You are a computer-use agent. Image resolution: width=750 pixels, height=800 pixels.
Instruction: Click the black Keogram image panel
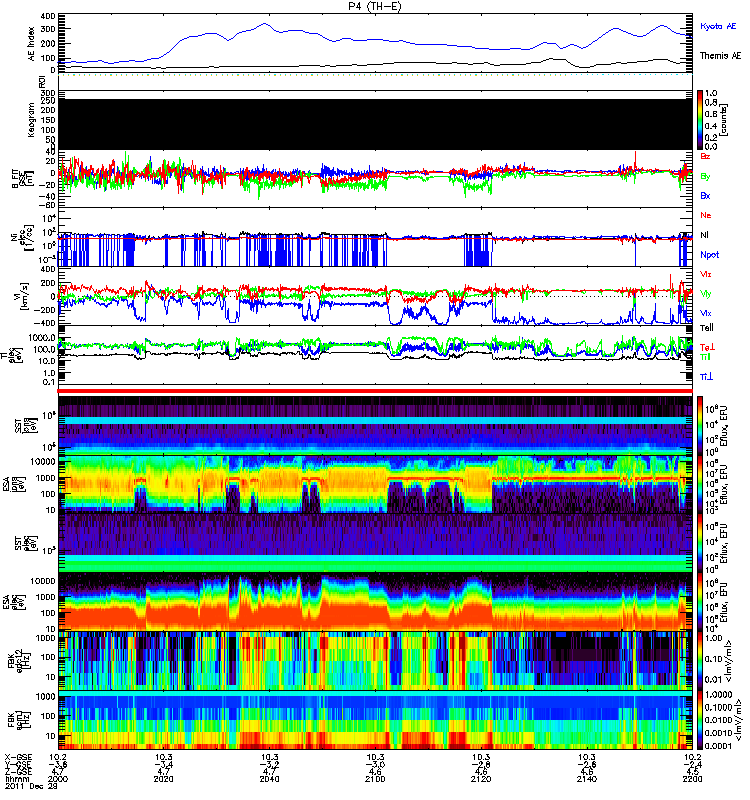click(x=375, y=124)
